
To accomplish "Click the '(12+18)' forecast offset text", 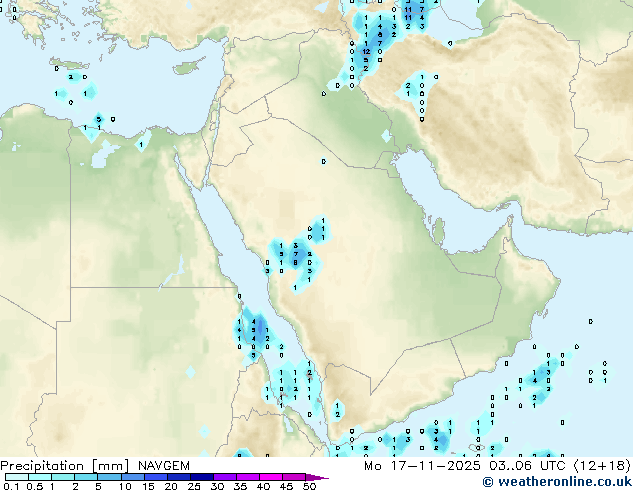I will (602, 466).
